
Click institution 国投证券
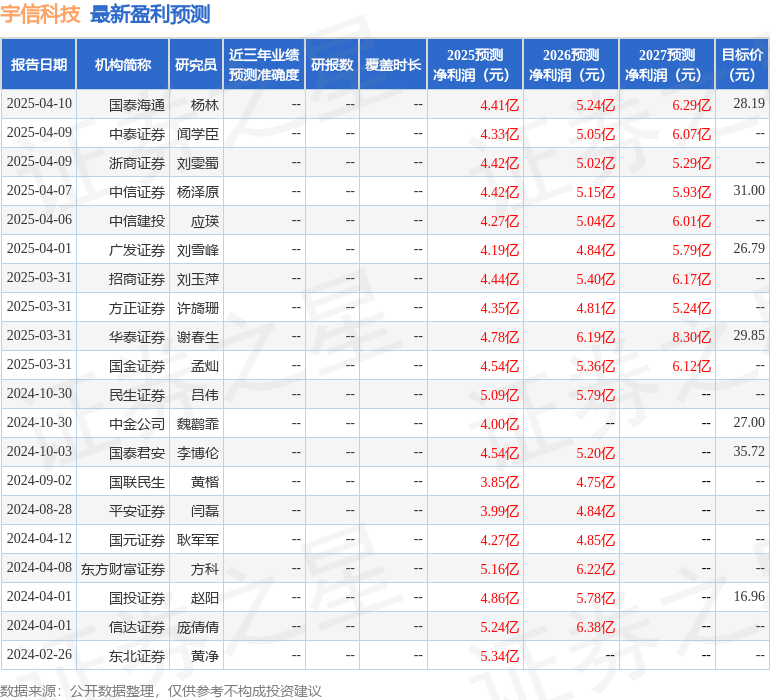click(137, 597)
